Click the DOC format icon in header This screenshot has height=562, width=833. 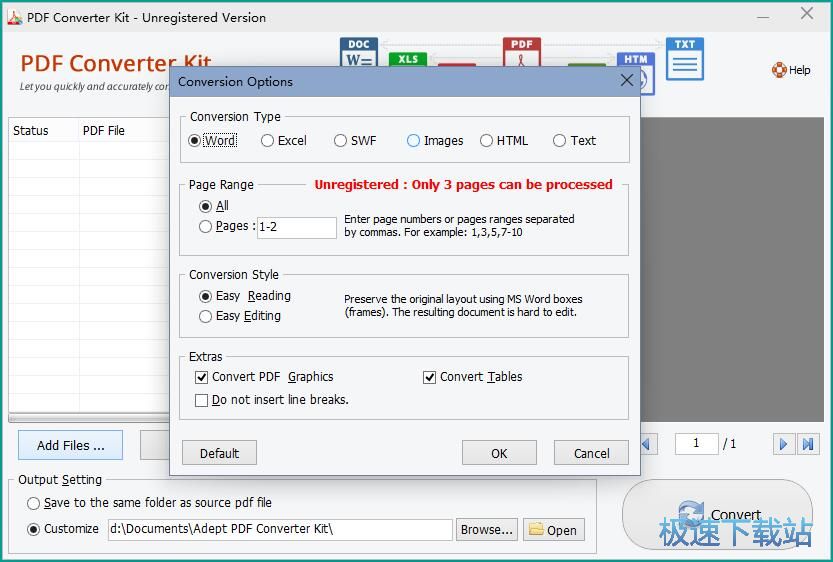(359, 52)
